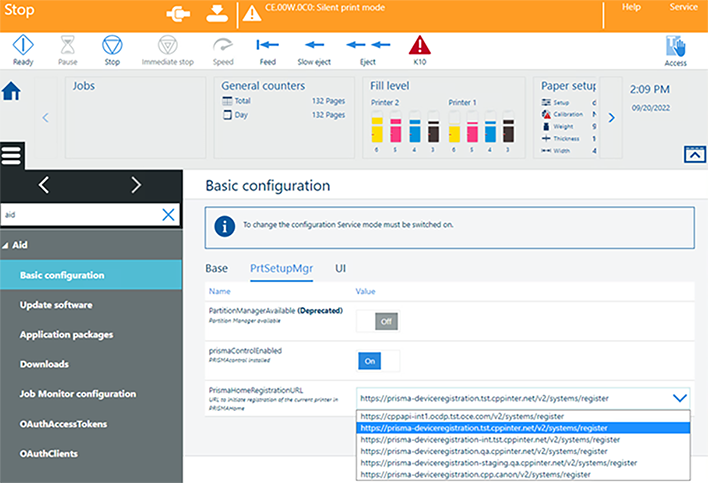This screenshot has width=708, height=483.
Task: Open the K10 warning triangle
Action: (420, 45)
